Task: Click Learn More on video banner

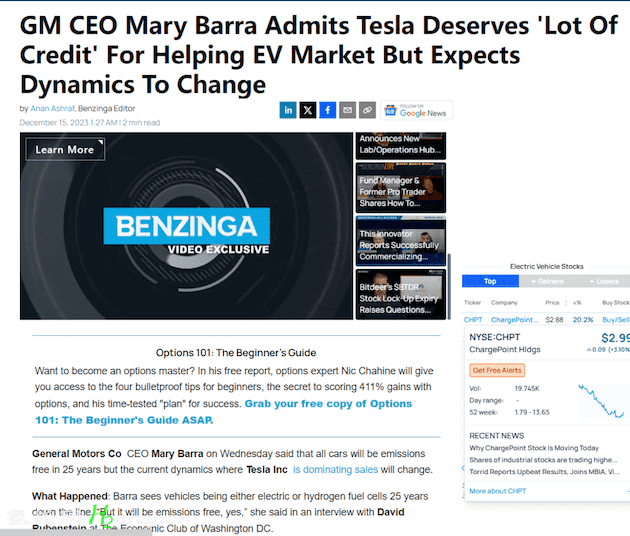Action: coord(65,150)
